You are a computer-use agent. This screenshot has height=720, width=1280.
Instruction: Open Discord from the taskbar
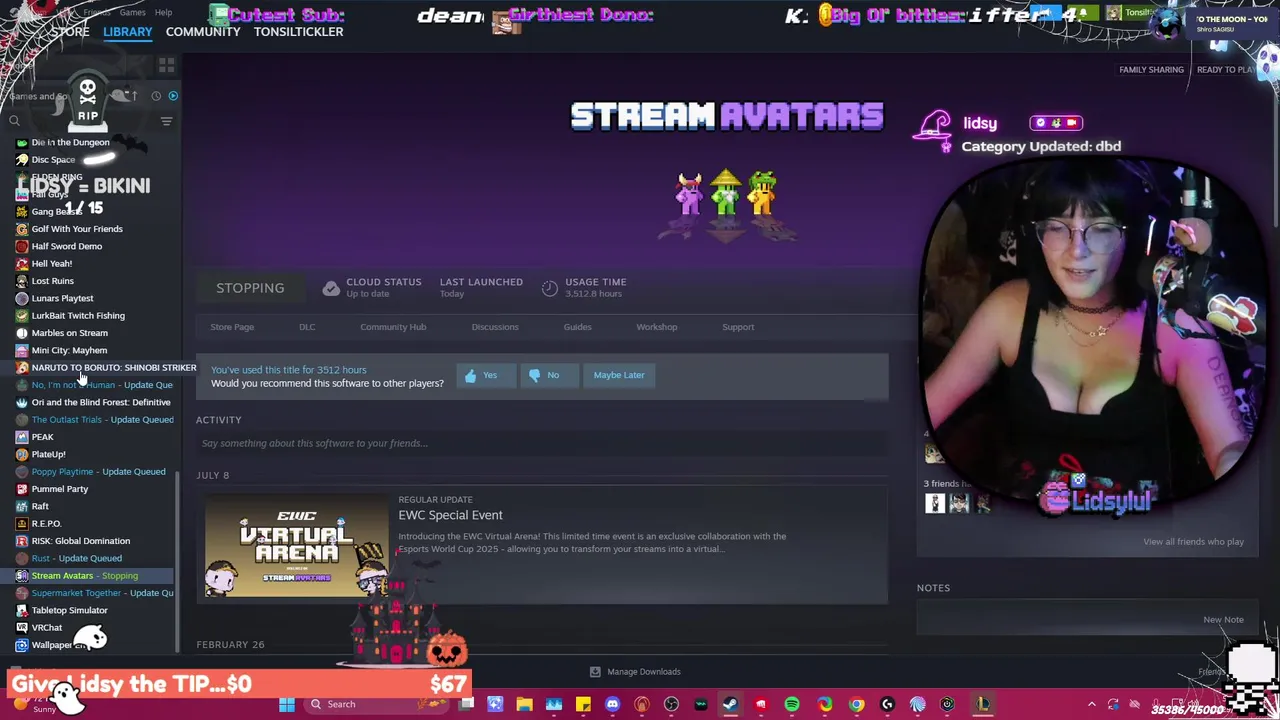(612, 704)
